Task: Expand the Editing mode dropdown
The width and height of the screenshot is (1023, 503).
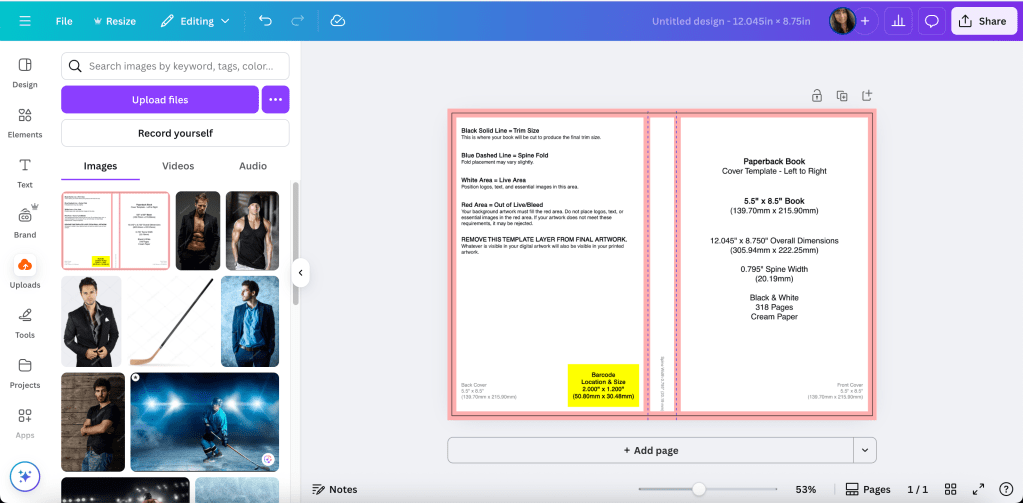Action: [195, 21]
